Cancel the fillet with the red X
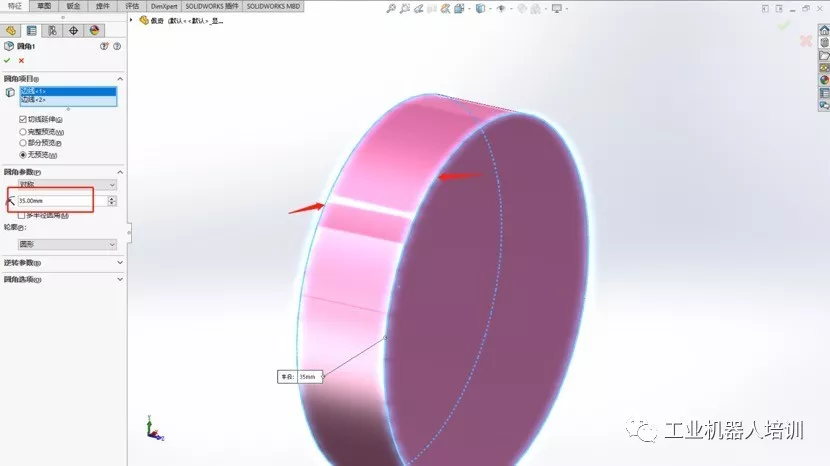This screenshot has height=466, width=830. pos(21,61)
